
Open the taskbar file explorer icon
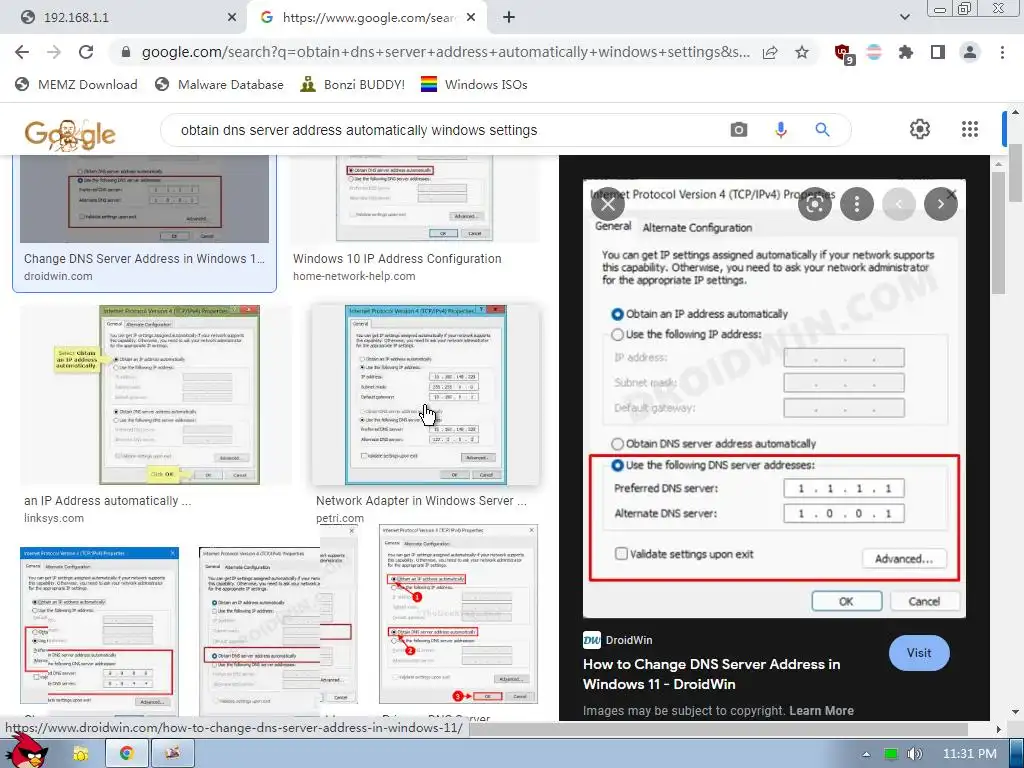80,754
